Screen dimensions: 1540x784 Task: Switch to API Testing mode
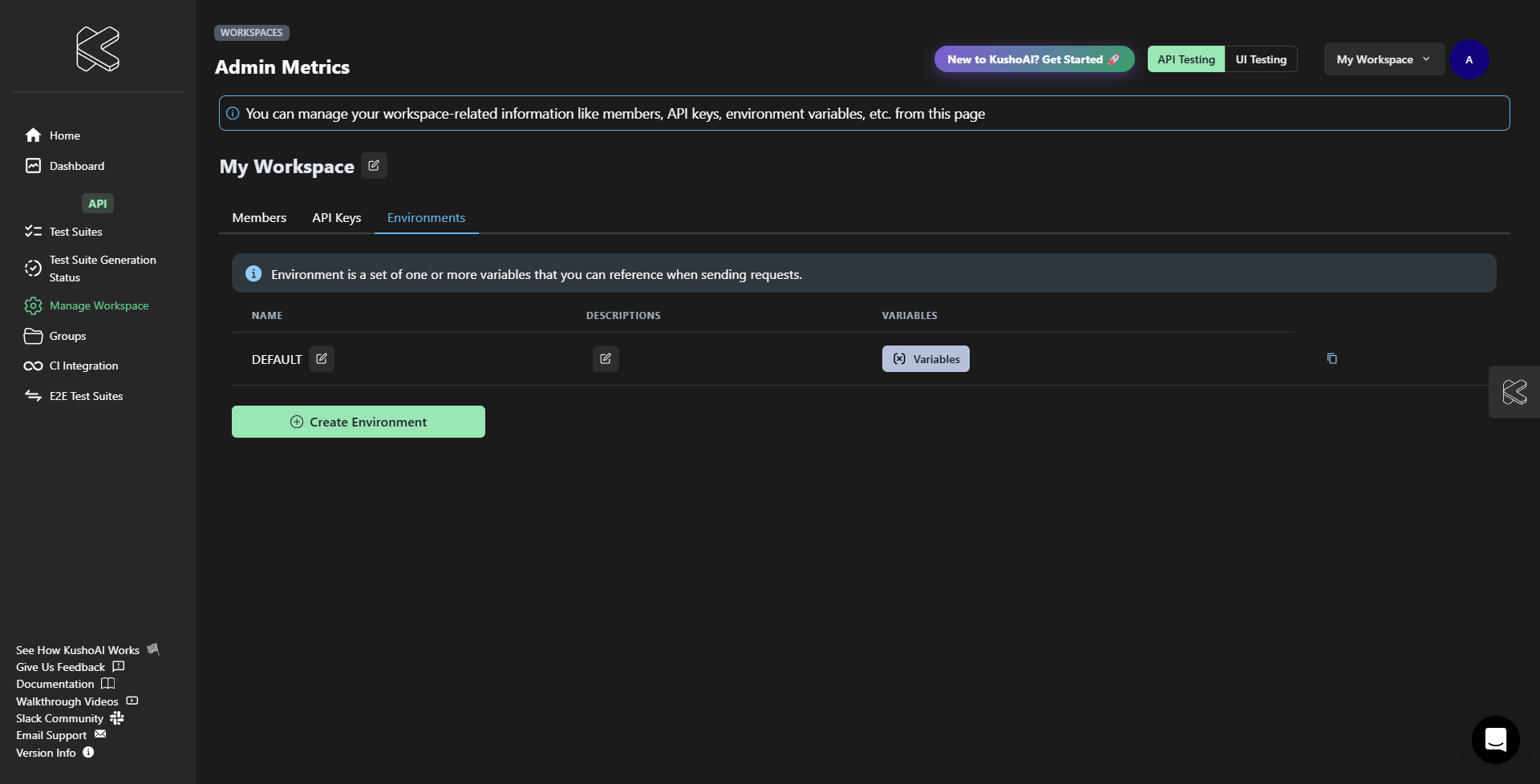tap(1185, 59)
